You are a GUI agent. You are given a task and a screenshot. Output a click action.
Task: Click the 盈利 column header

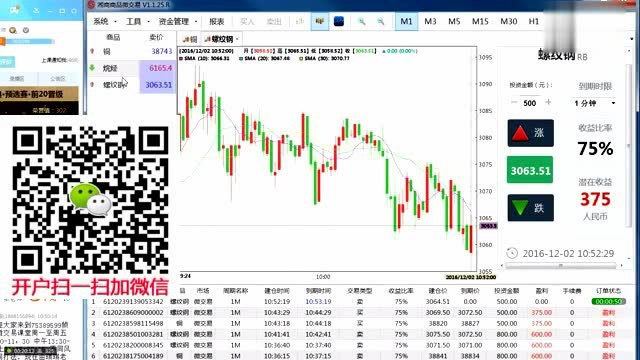coord(542,291)
